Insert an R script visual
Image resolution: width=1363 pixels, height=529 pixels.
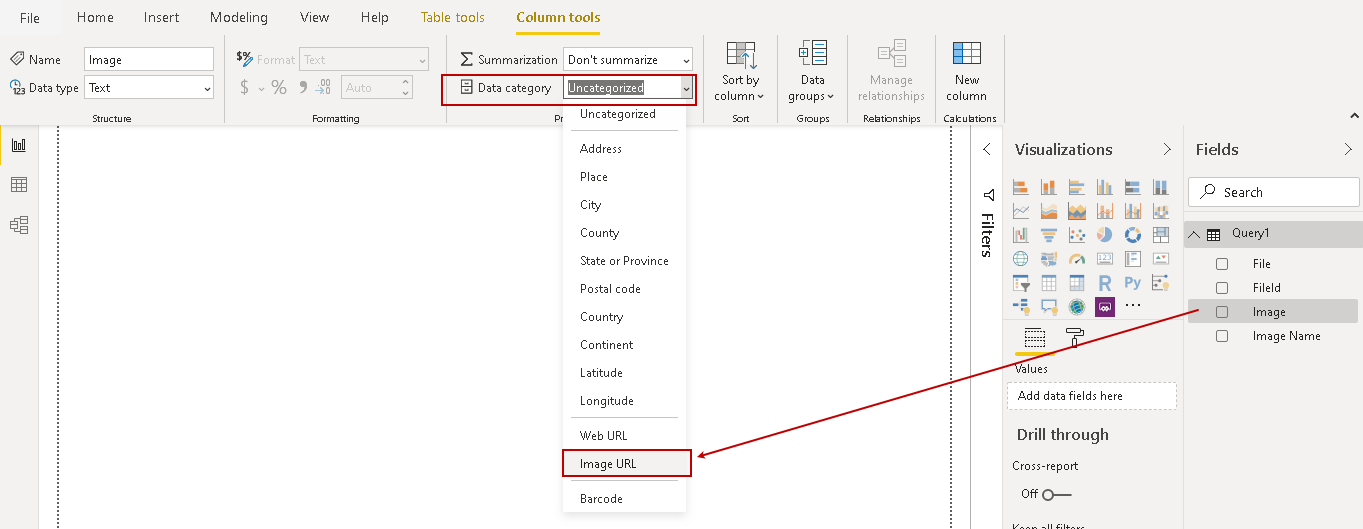coord(1105,283)
